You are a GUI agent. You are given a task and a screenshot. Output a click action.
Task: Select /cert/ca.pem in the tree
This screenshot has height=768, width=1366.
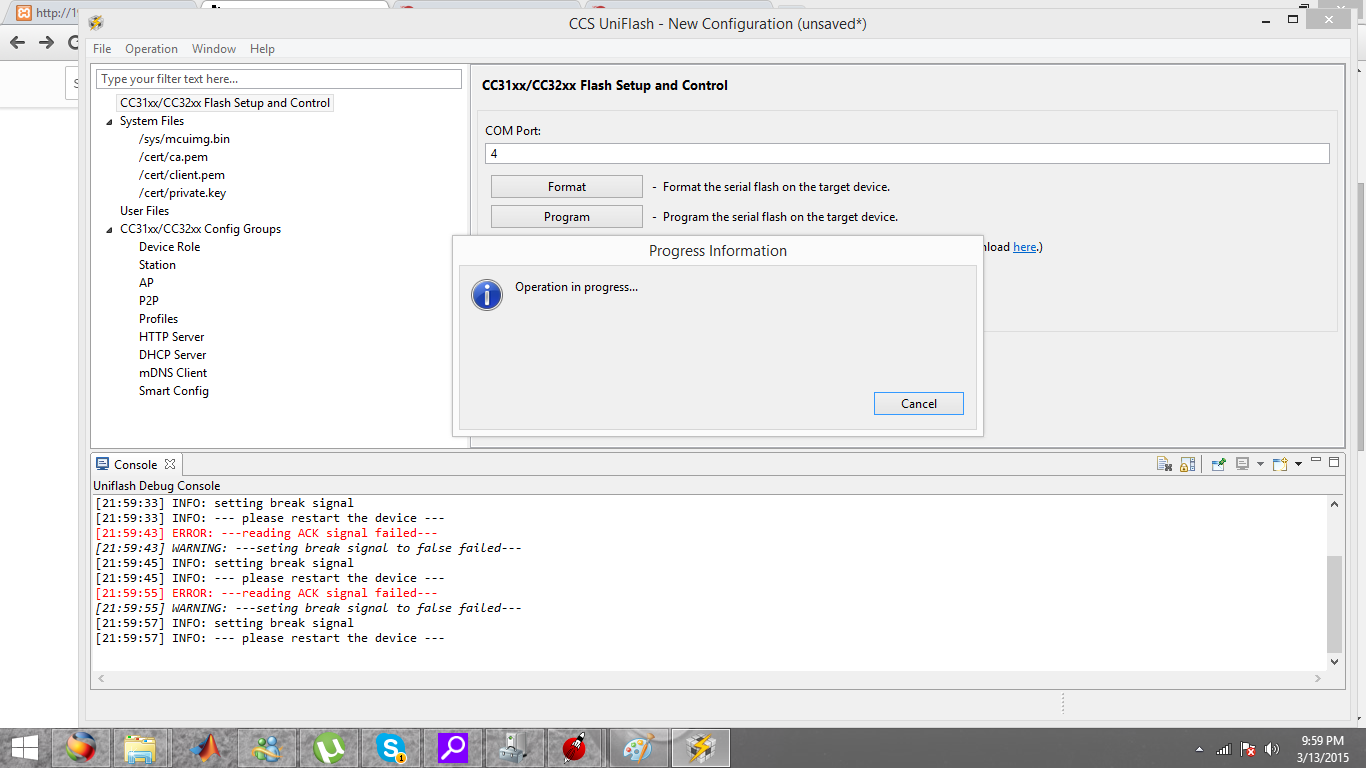173,157
